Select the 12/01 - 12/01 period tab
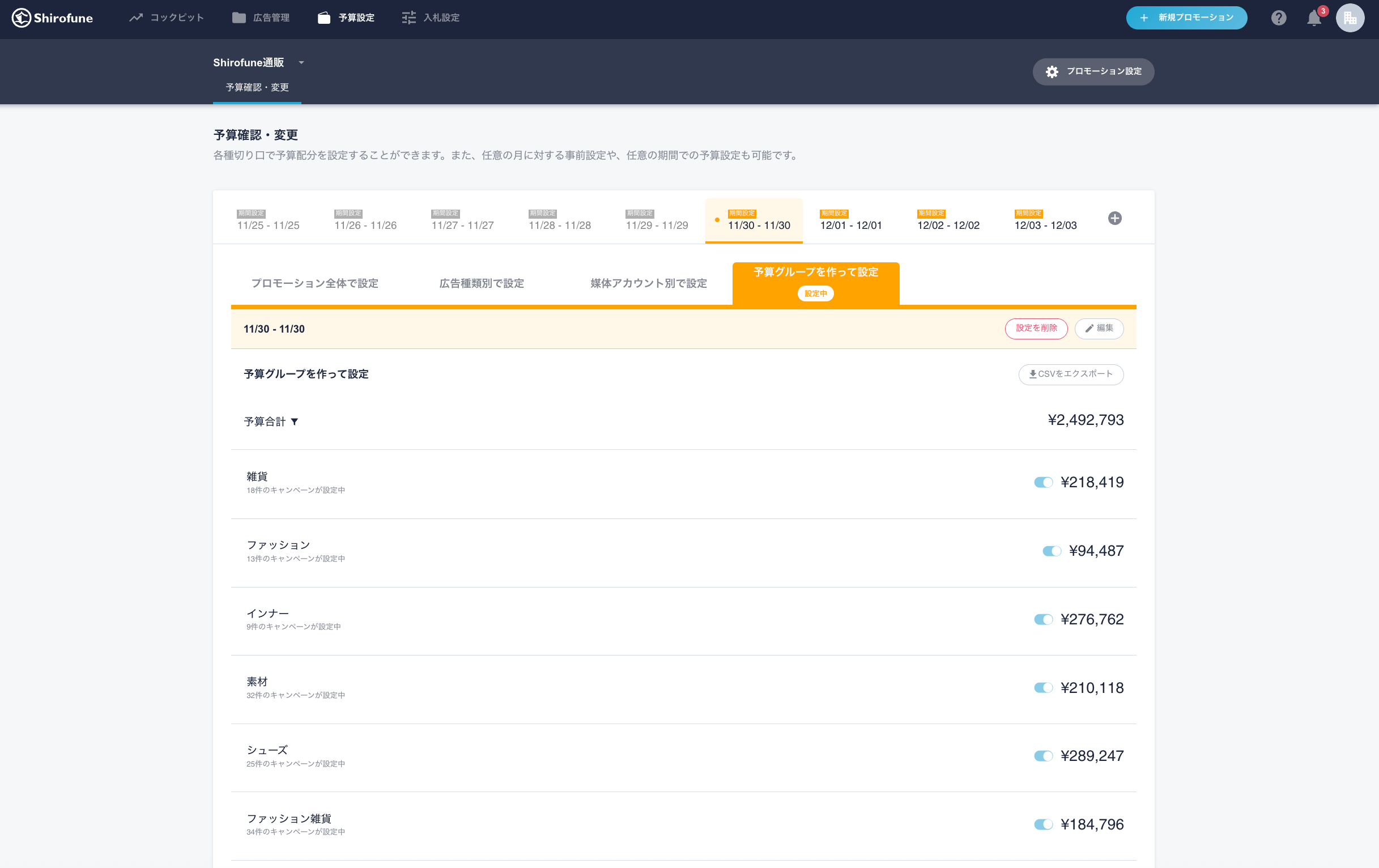This screenshot has width=1379, height=868. click(850, 221)
